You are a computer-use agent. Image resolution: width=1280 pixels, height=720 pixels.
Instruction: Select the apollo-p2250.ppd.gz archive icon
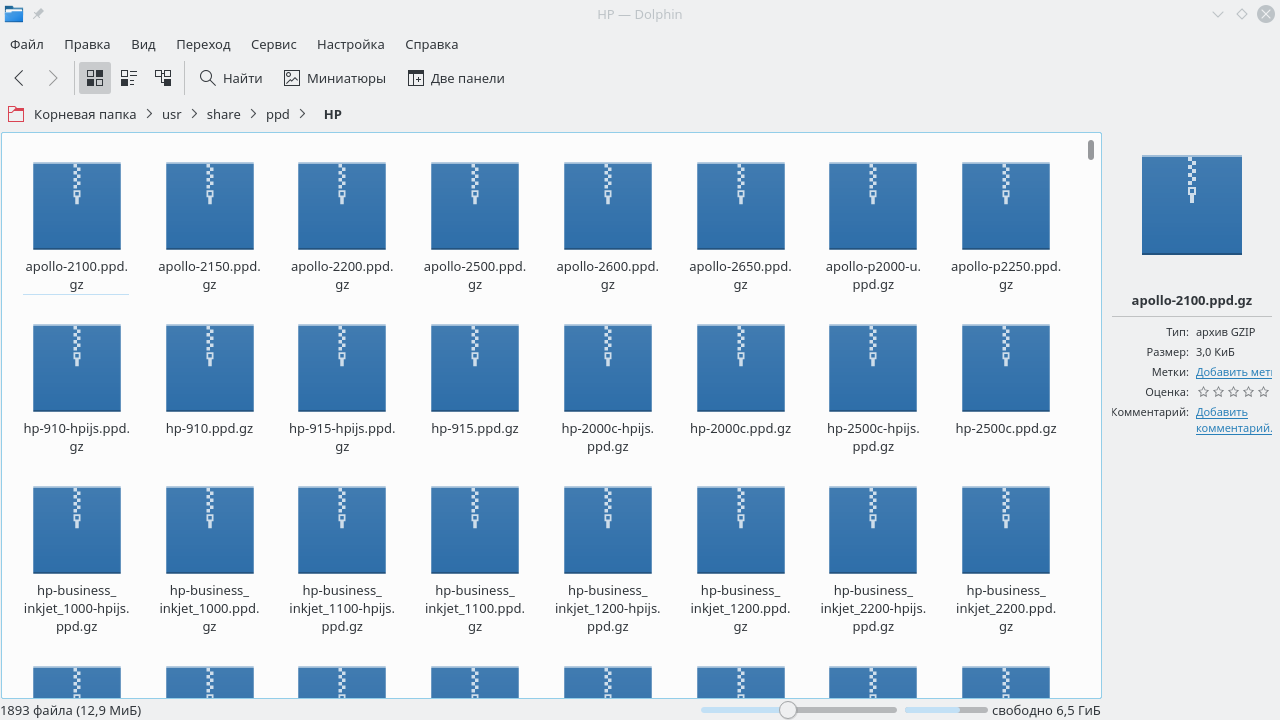1006,205
